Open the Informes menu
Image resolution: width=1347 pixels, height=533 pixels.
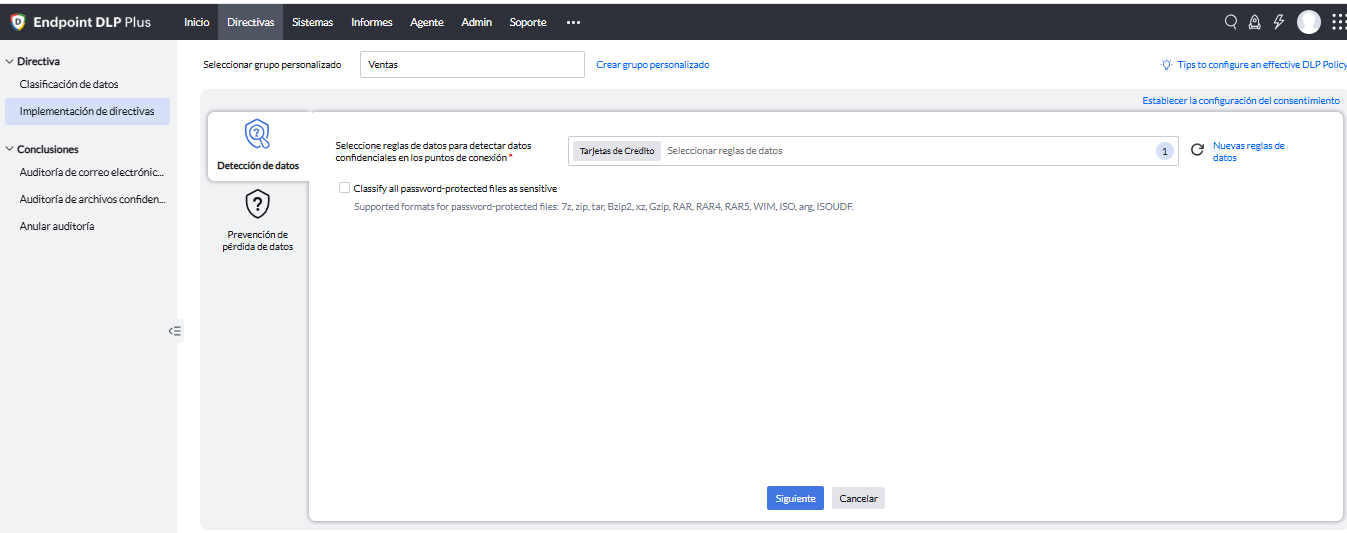pos(371,22)
